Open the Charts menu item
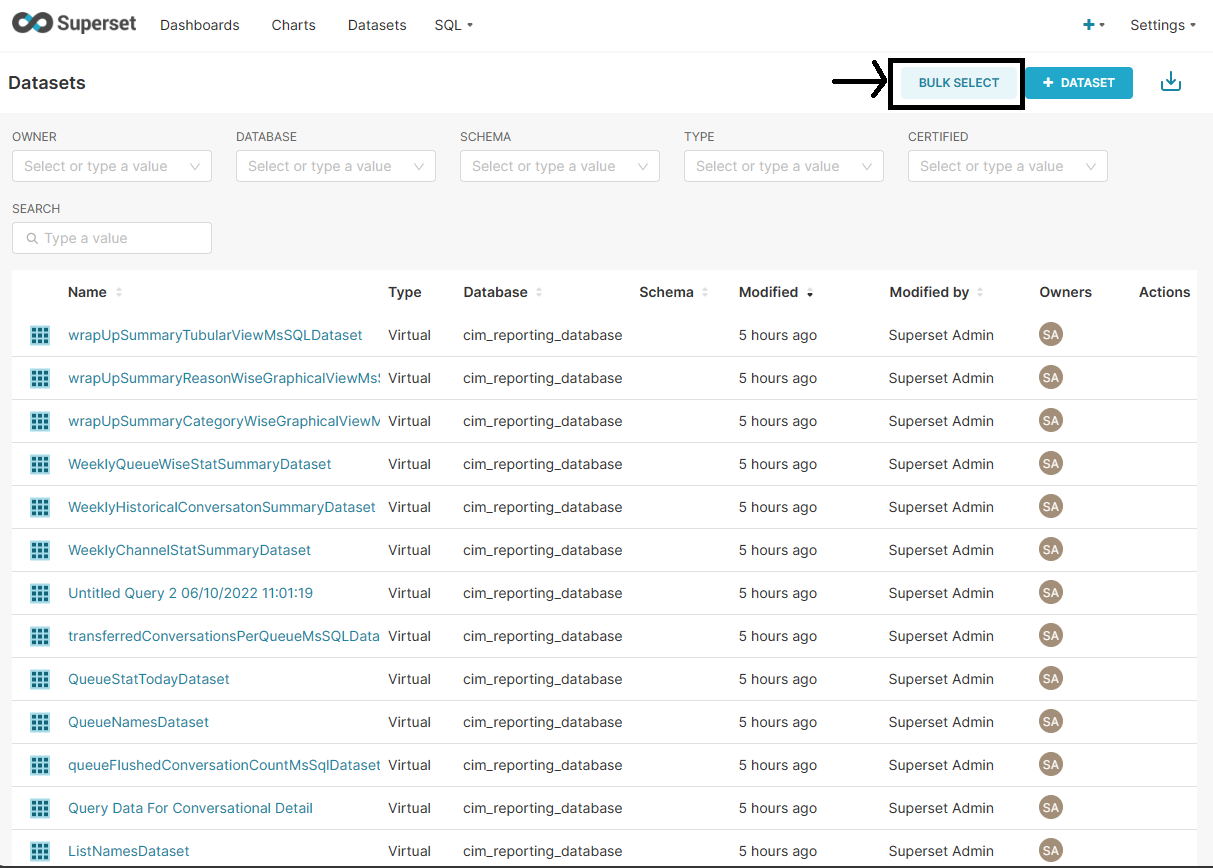 (293, 25)
